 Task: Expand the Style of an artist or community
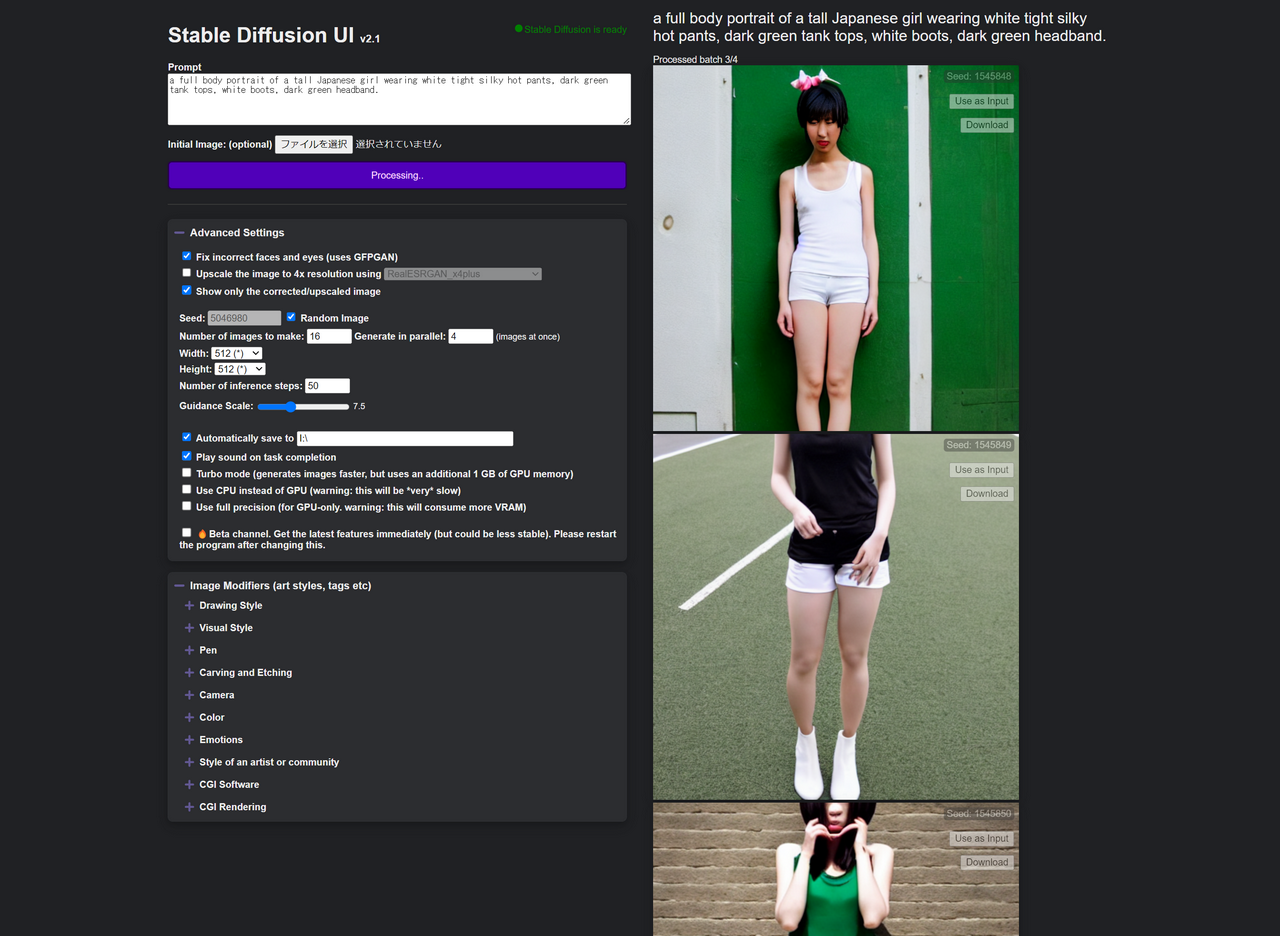coord(270,761)
